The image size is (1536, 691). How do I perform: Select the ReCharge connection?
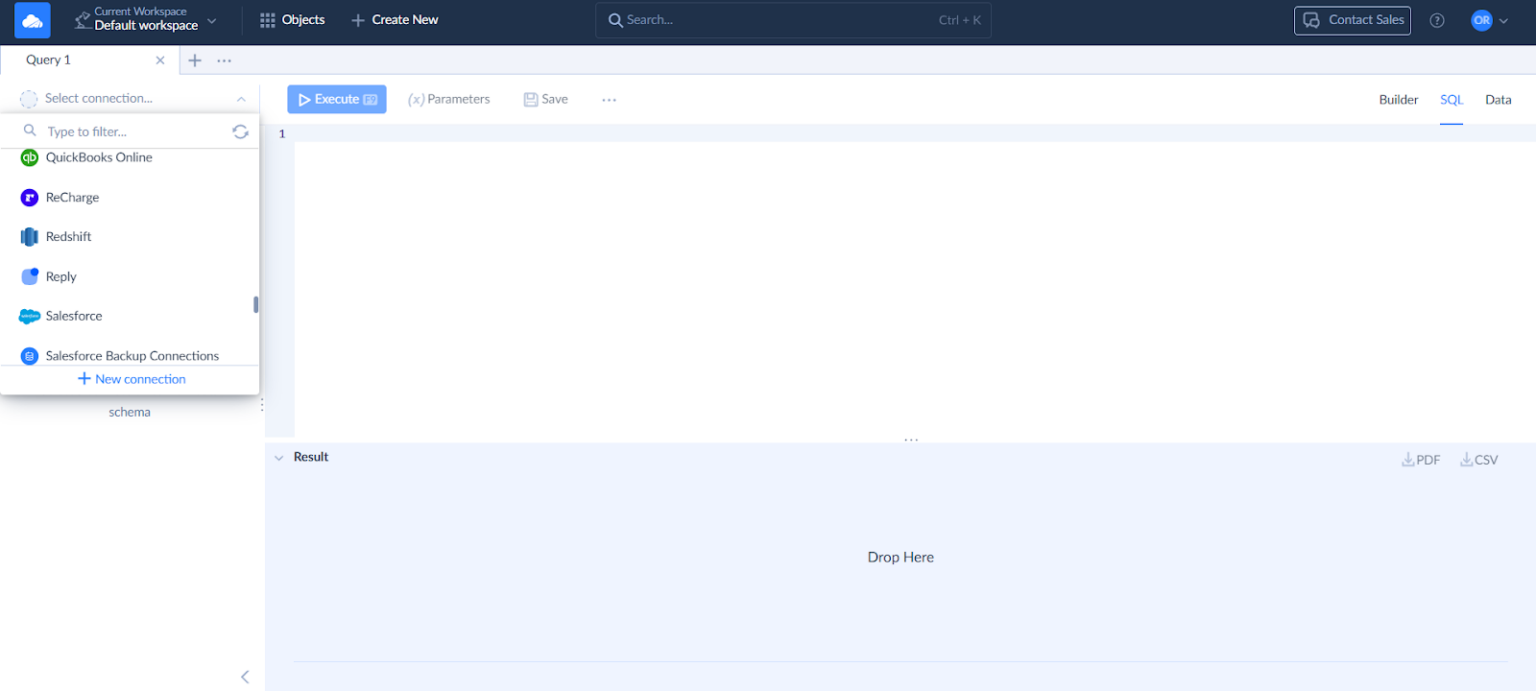coord(70,197)
